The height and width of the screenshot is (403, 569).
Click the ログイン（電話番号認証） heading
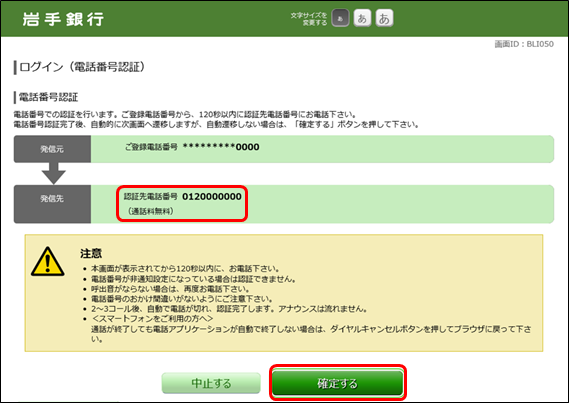(x=82, y=67)
